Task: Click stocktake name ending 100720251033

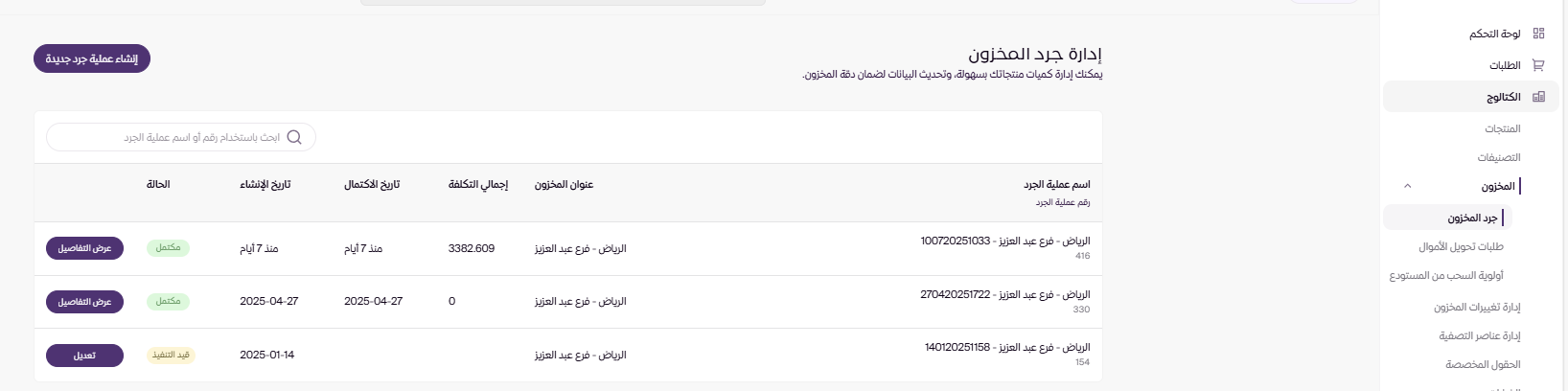Action: point(1004,241)
